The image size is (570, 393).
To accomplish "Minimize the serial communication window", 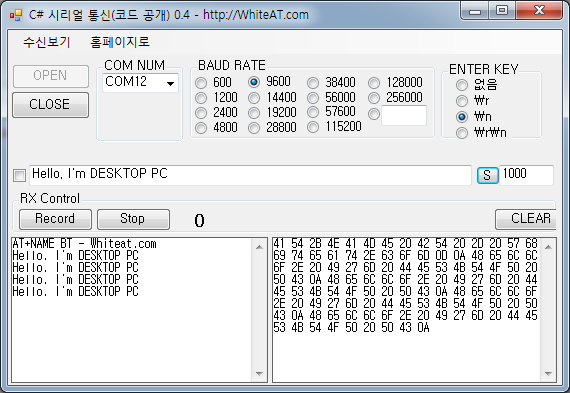I will click(475, 11).
